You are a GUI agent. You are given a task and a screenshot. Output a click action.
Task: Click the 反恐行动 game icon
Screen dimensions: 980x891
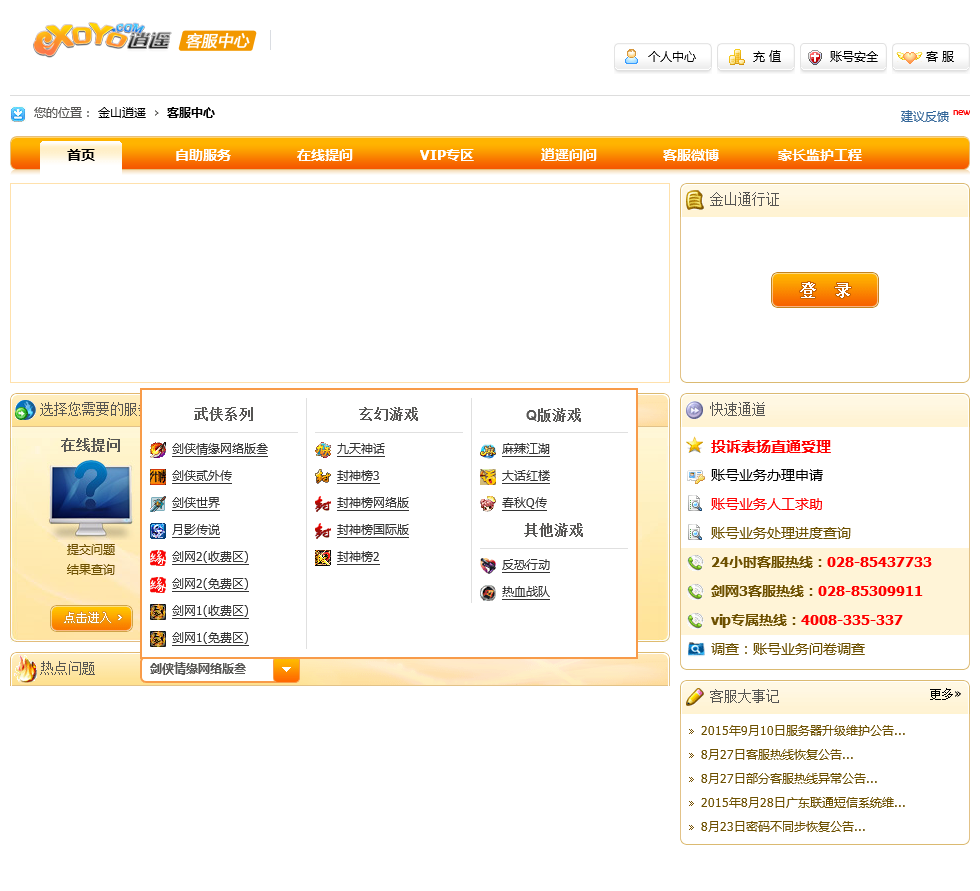pos(488,565)
